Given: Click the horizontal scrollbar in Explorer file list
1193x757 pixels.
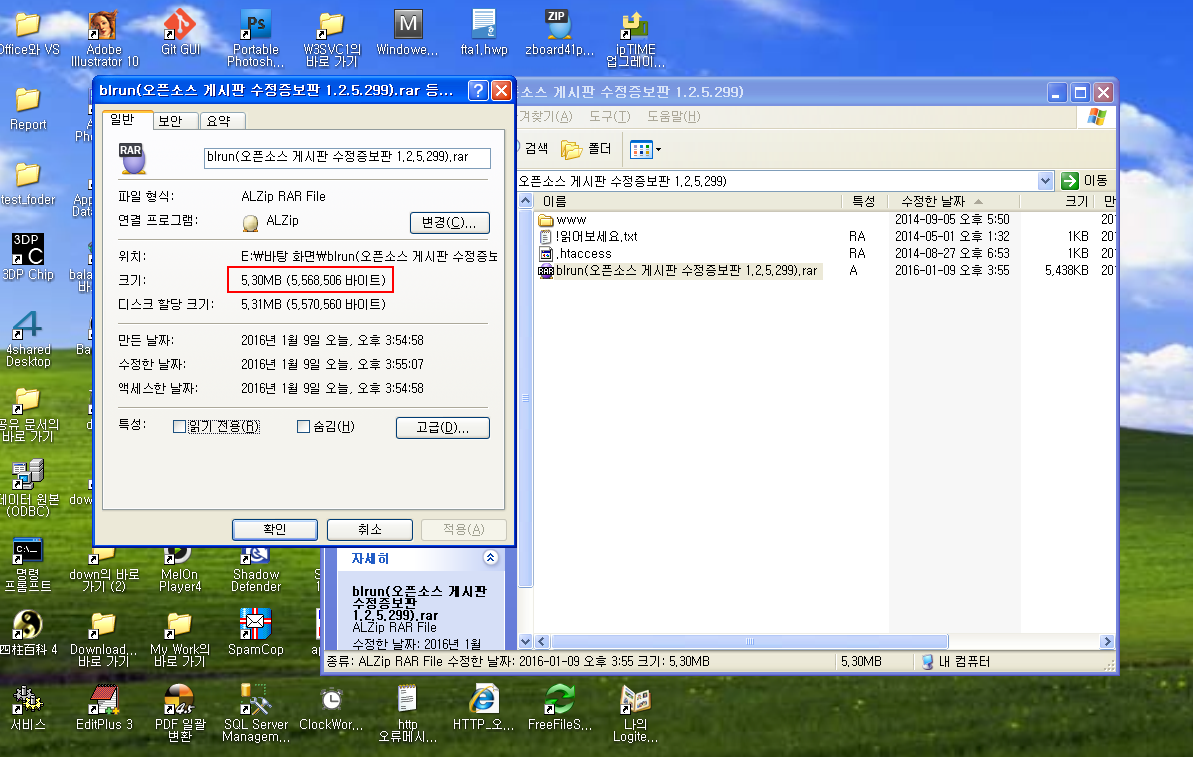Looking at the screenshot, I should coord(749,641).
